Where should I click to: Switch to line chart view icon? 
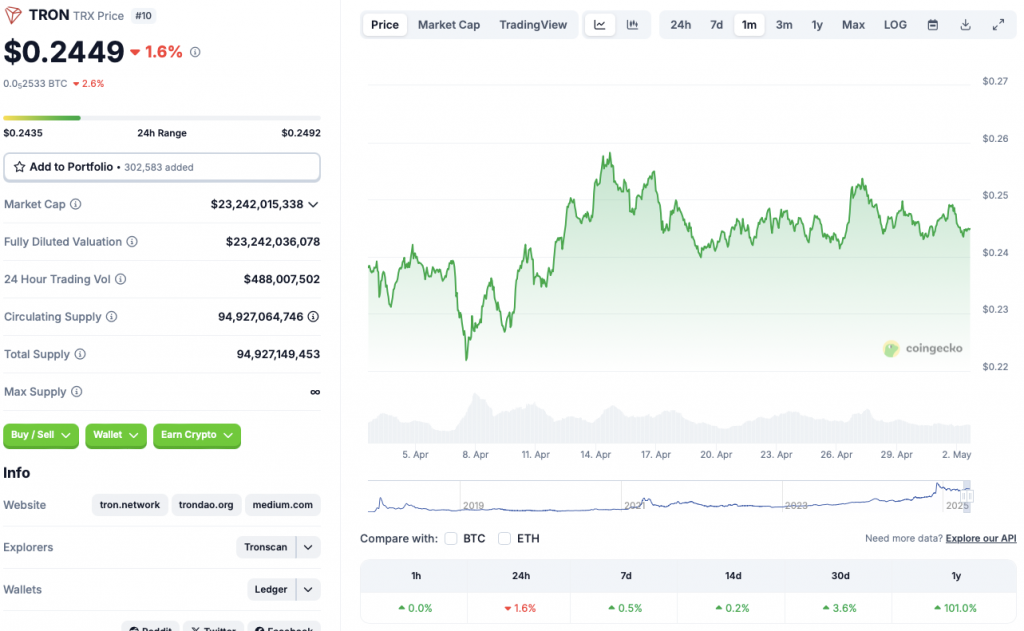coord(600,25)
